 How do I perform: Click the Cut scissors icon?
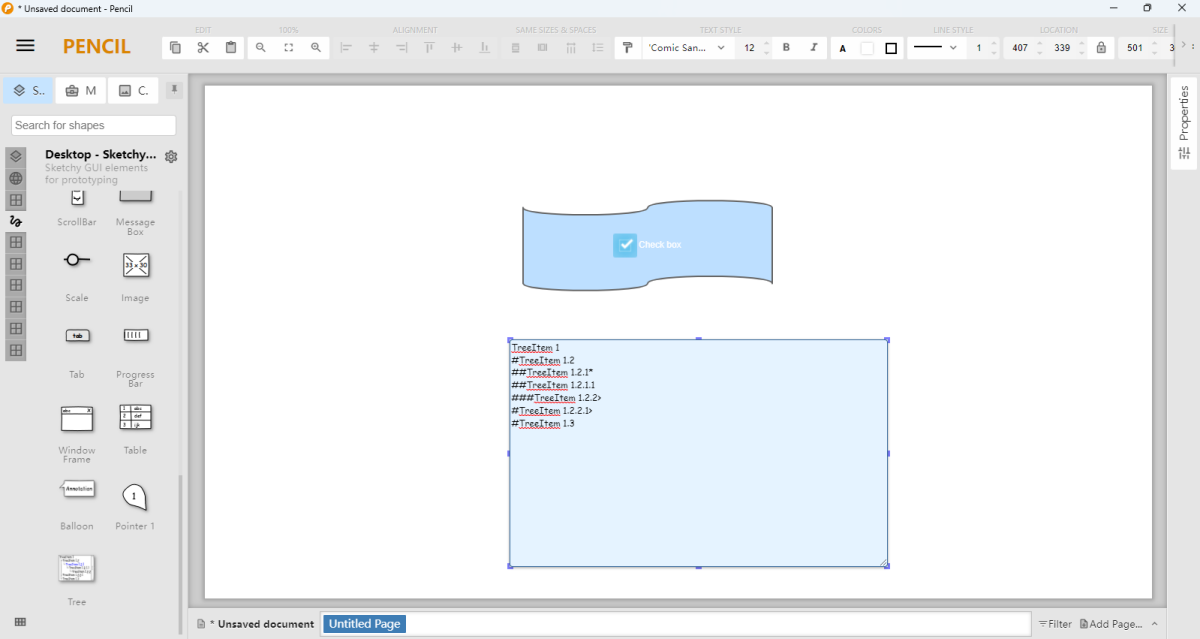(203, 47)
